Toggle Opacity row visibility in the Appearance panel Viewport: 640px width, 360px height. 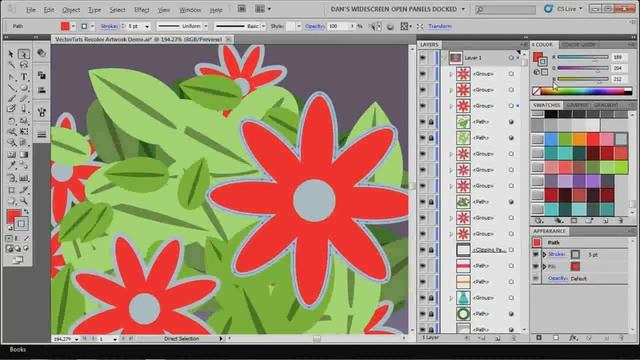536,278
